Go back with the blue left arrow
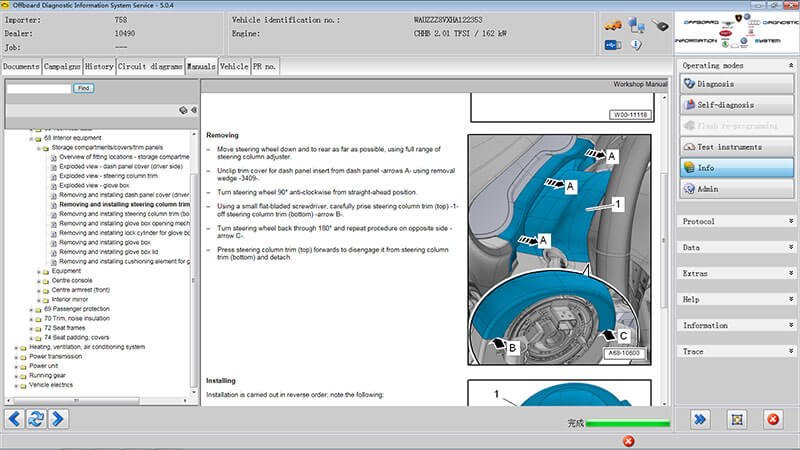This screenshot has height=450, width=800. pyautogui.click(x=14, y=419)
